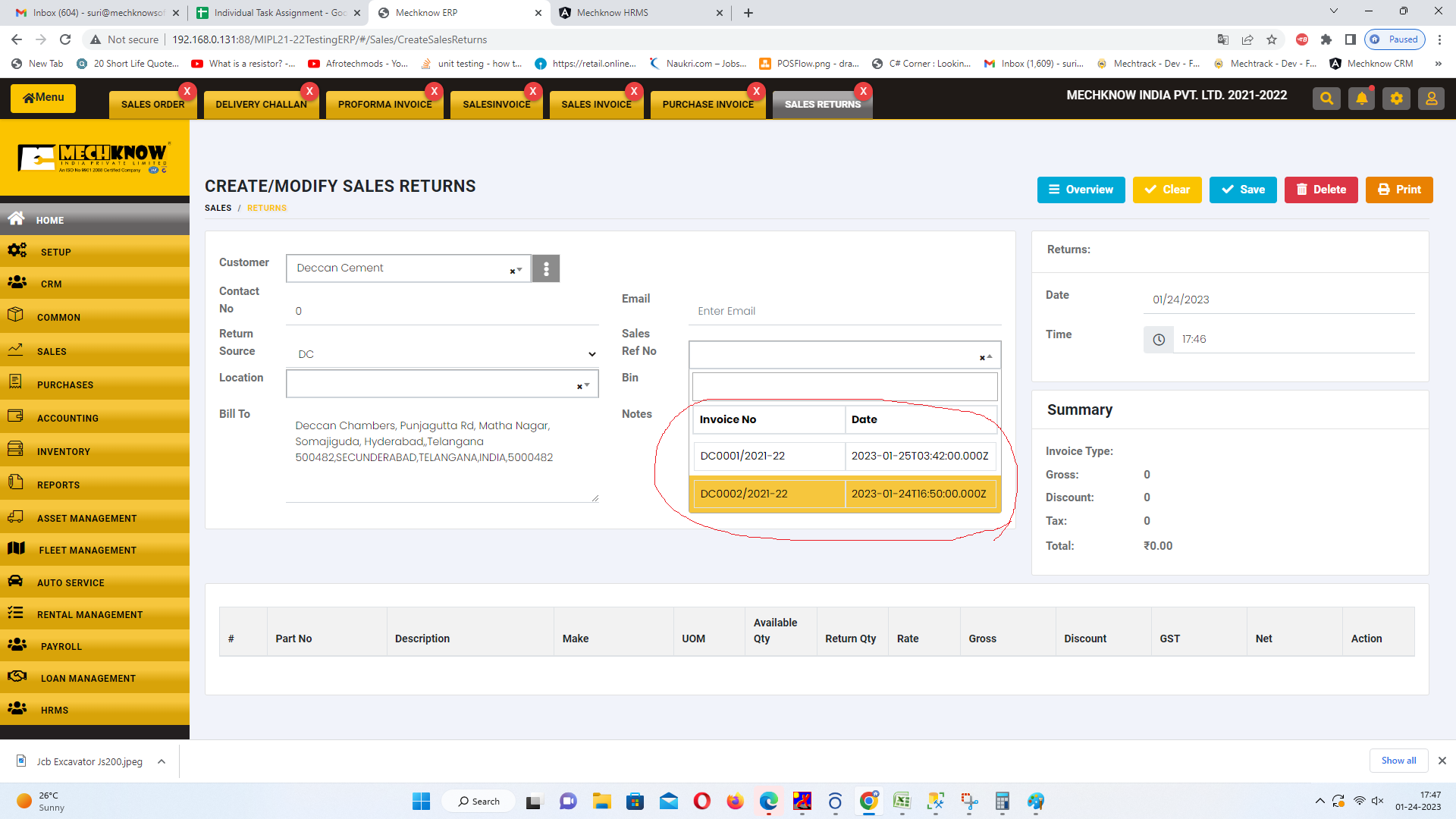Click the Save button
Screen dimensions: 1456x819
click(1243, 190)
